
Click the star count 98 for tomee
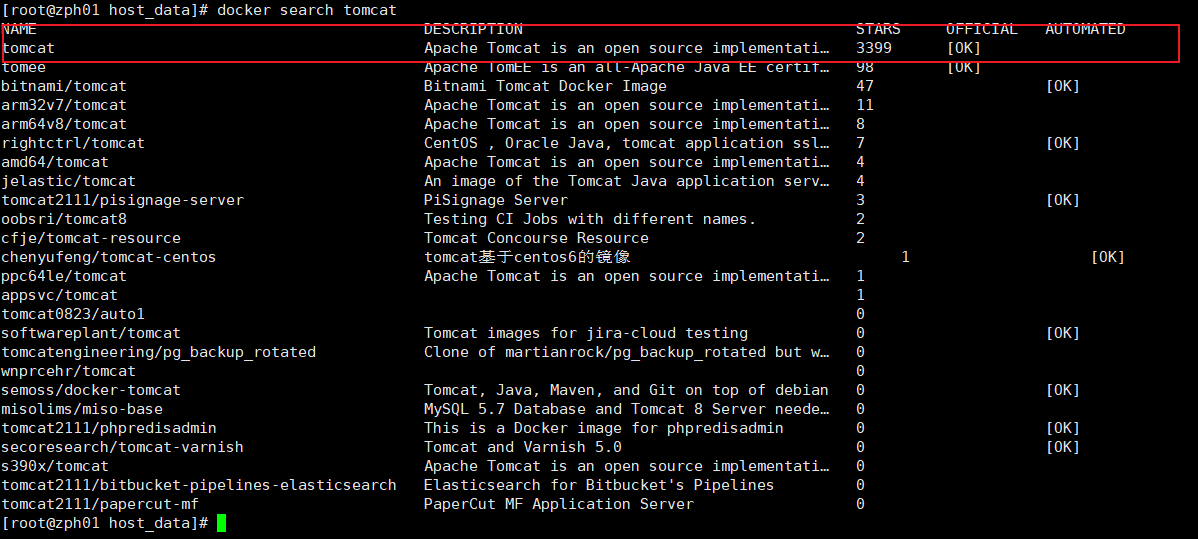(865, 67)
